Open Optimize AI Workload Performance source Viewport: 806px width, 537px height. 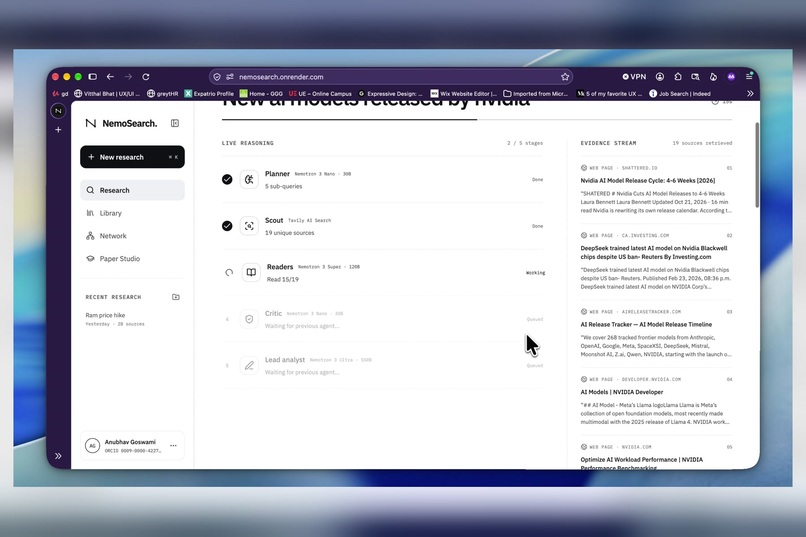[x=642, y=464]
